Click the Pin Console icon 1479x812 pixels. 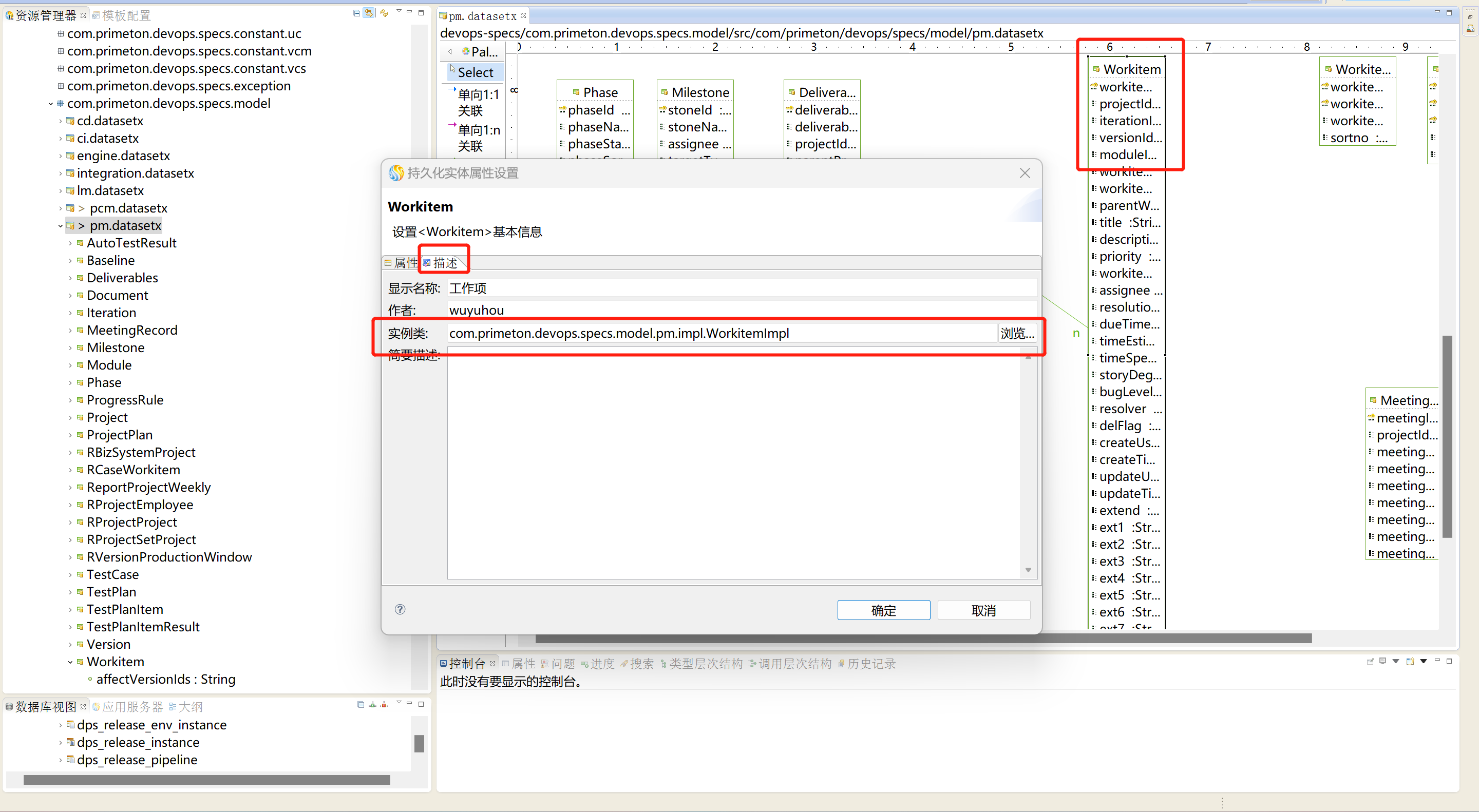(x=1371, y=662)
